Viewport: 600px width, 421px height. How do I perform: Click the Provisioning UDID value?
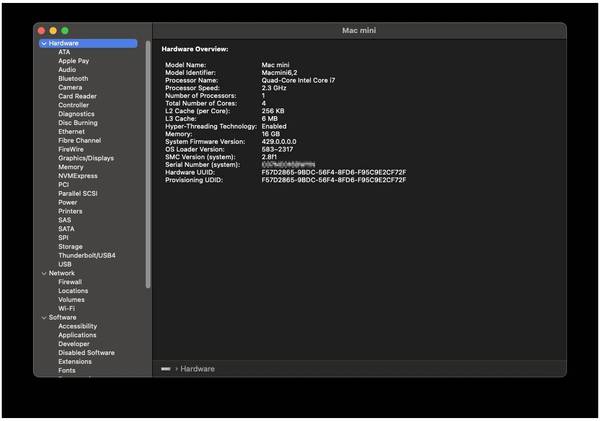334,180
